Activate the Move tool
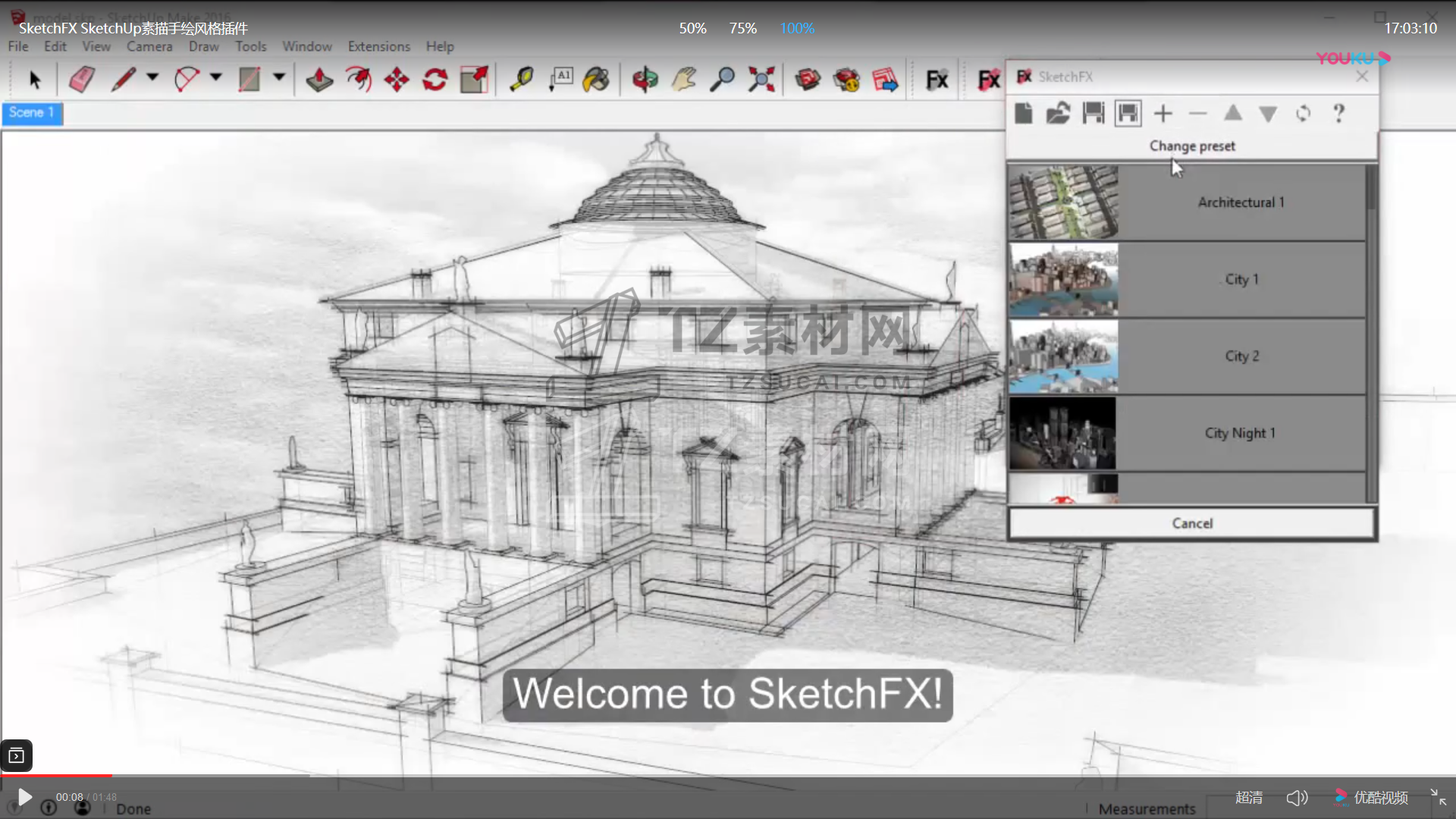 pos(397,80)
